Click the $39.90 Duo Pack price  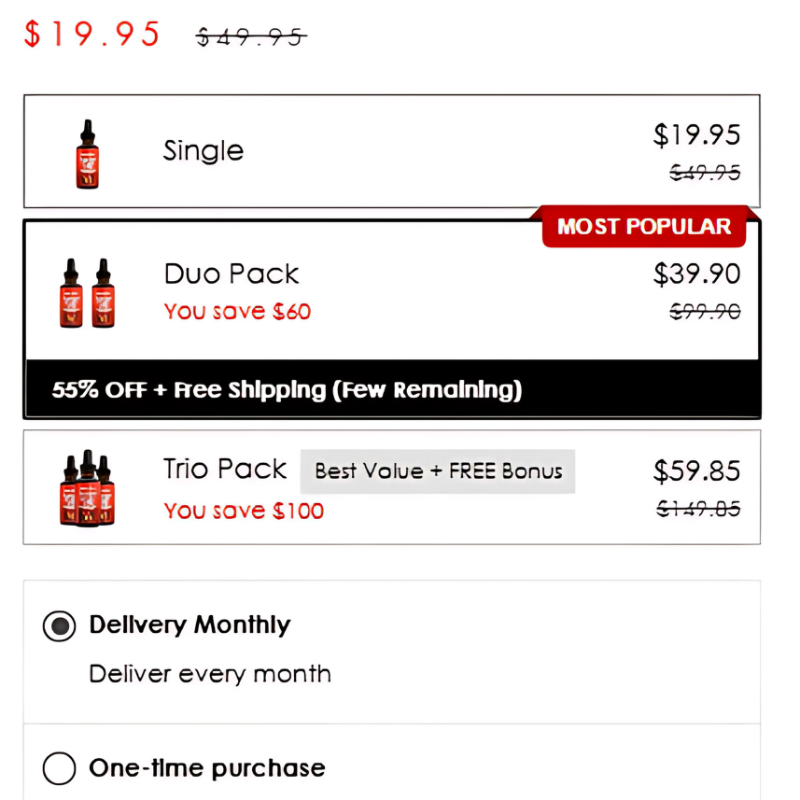(696, 274)
